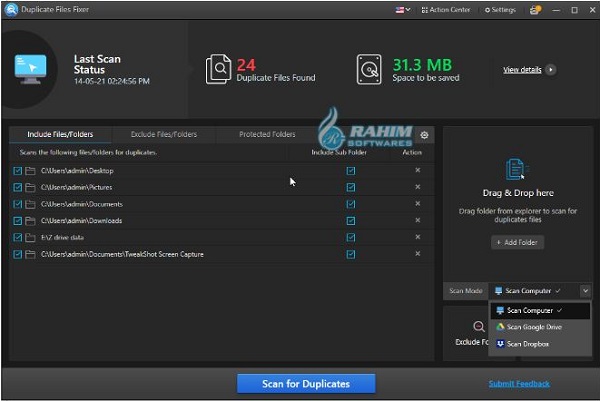600x401 pixels.
Task: Uncheck the Pictures folder checkbox
Action: pyautogui.click(x=18, y=187)
